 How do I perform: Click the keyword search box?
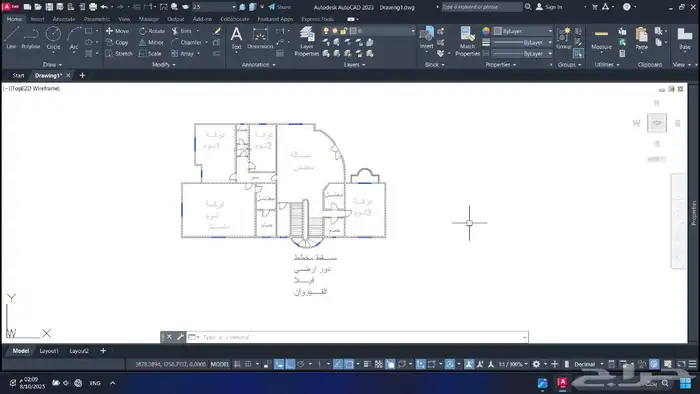click(x=481, y=7)
